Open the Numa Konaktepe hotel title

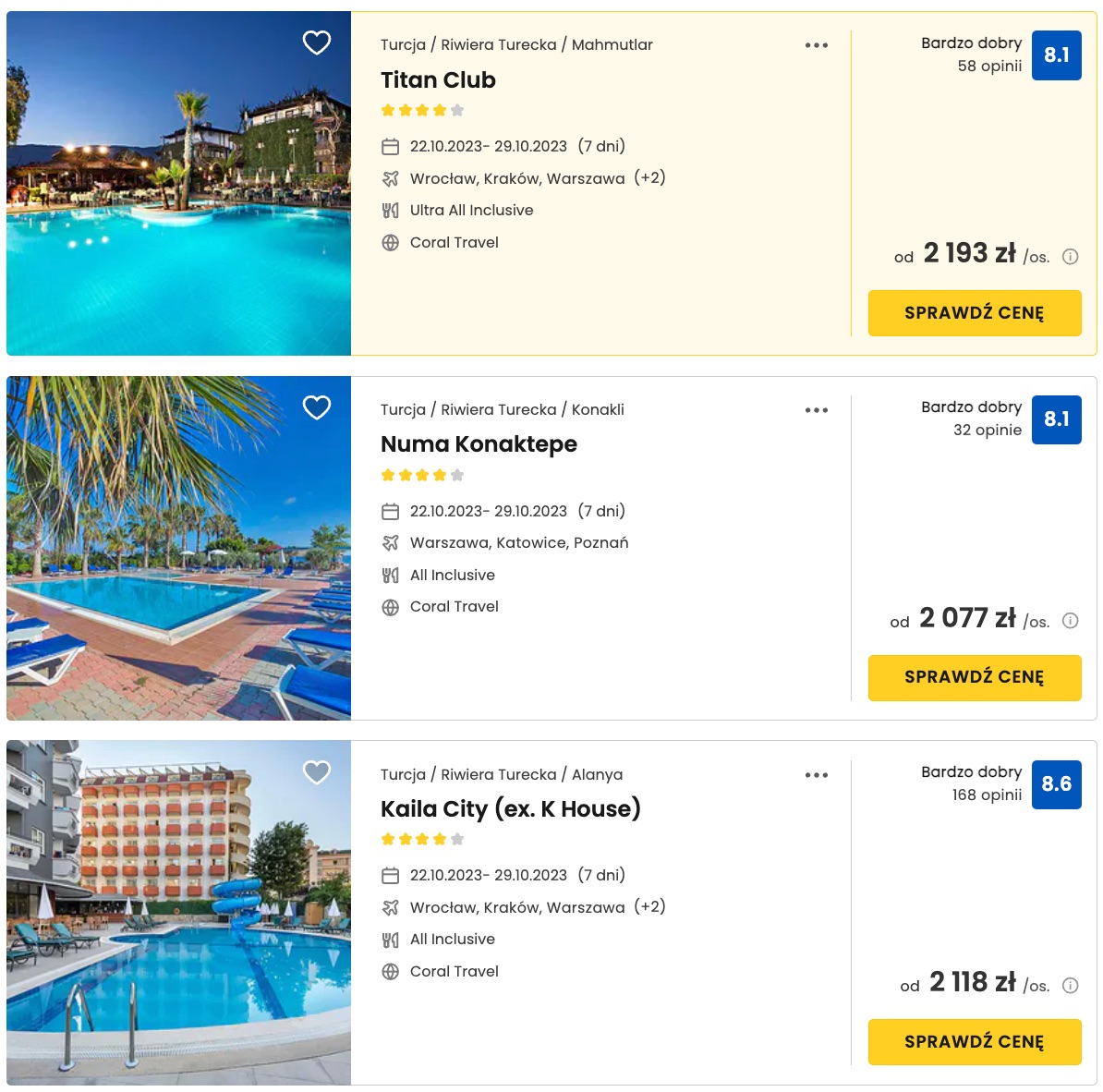click(x=479, y=444)
